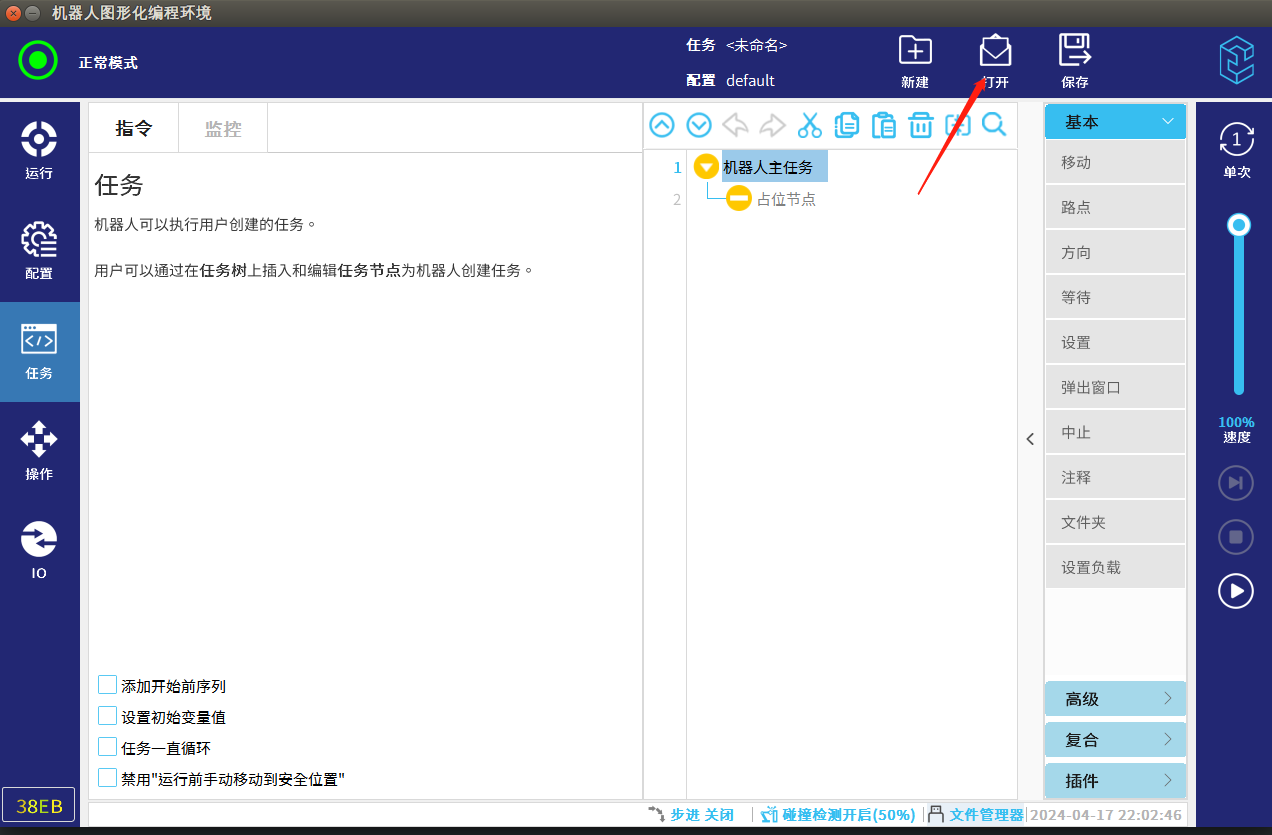Check the 设置初始变量值 option
Image resolution: width=1272 pixels, height=835 pixels.
point(108,716)
